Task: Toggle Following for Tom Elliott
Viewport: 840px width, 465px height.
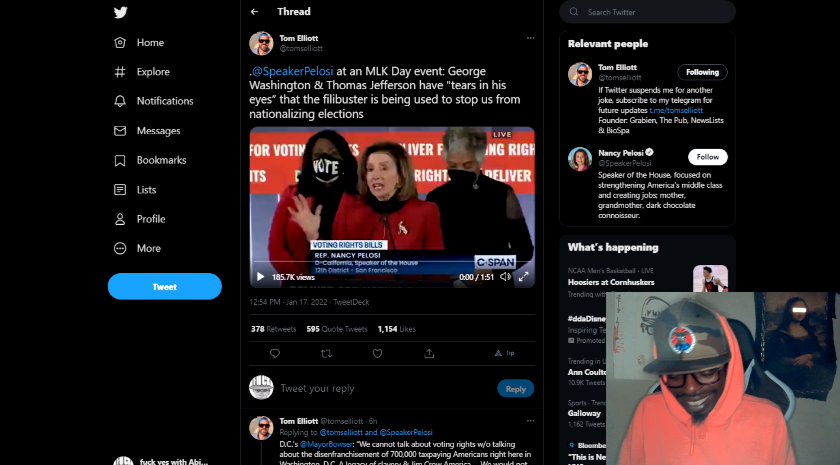Action: tap(702, 72)
